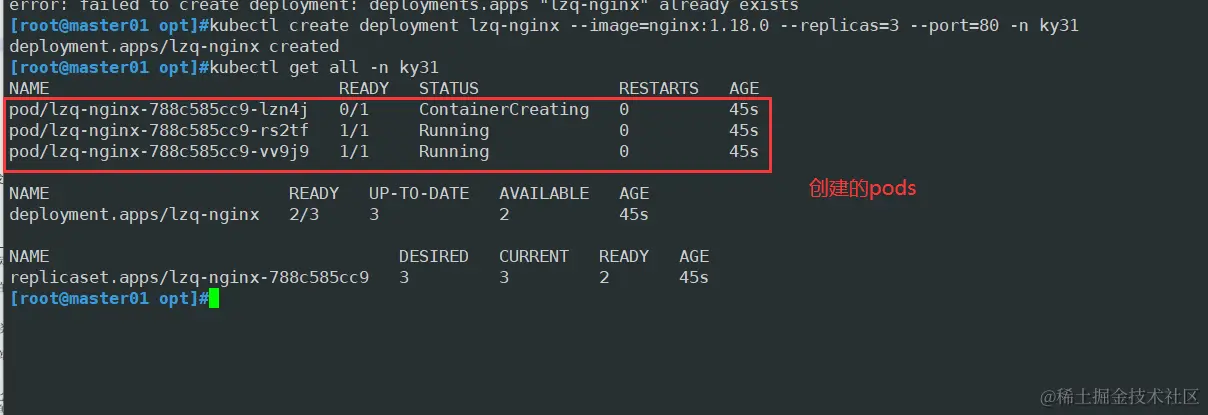
Task: Click pod name lzq-nginx-788c585cc9-vv9j9
Action: 159,152
